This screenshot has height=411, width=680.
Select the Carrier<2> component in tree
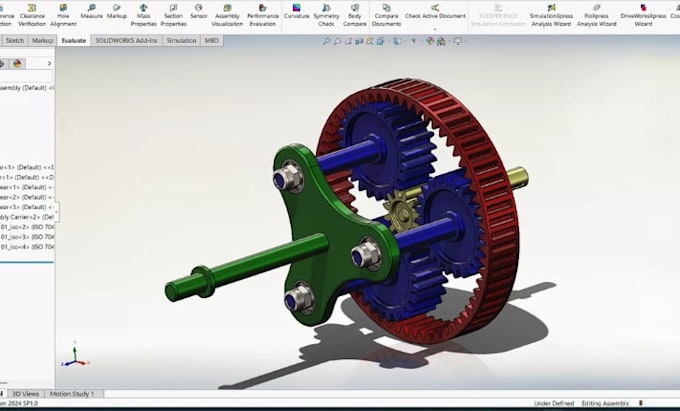(x=27, y=217)
